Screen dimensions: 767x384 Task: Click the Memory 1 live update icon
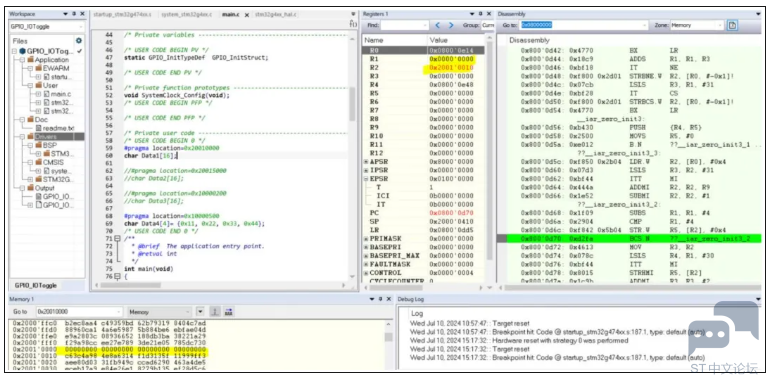tap(214, 312)
